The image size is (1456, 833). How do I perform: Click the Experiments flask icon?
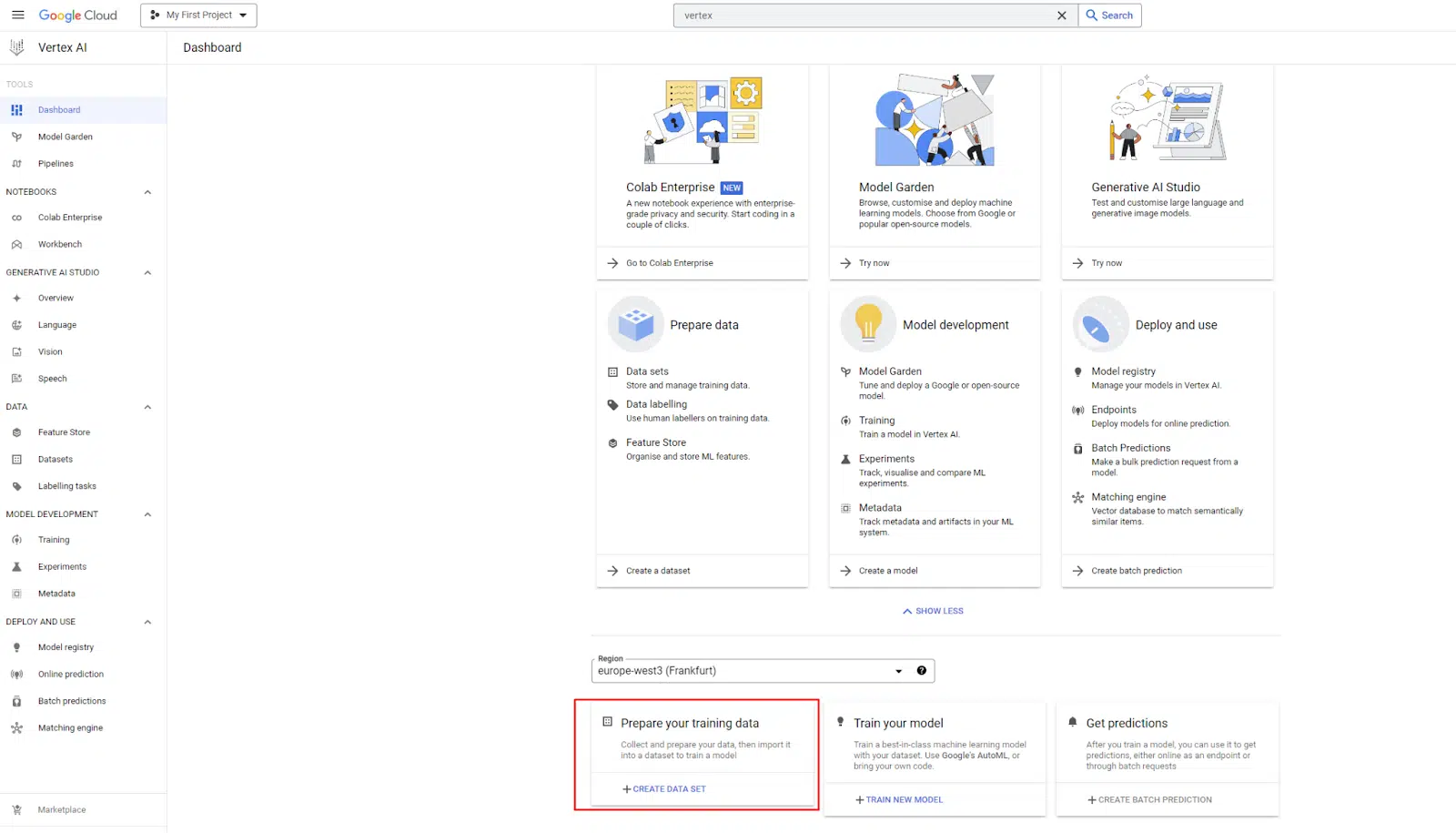[16, 567]
